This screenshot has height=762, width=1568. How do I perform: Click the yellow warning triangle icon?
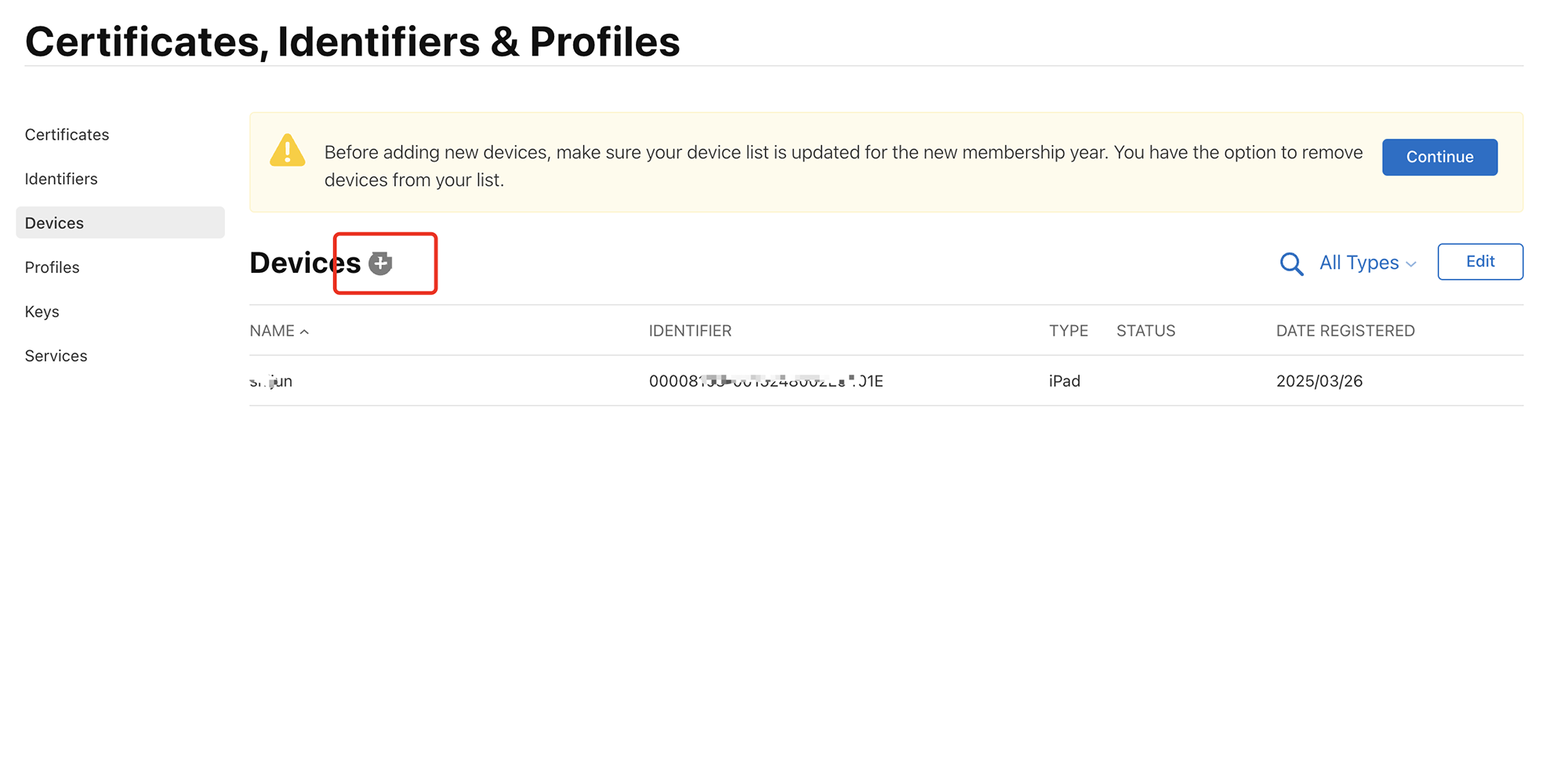point(288,151)
